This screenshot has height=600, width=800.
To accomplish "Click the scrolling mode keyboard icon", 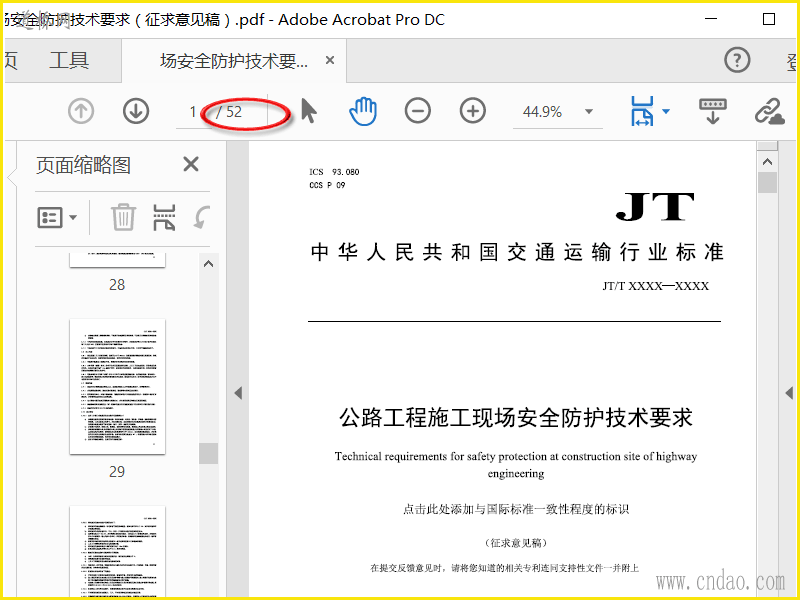I will [713, 111].
